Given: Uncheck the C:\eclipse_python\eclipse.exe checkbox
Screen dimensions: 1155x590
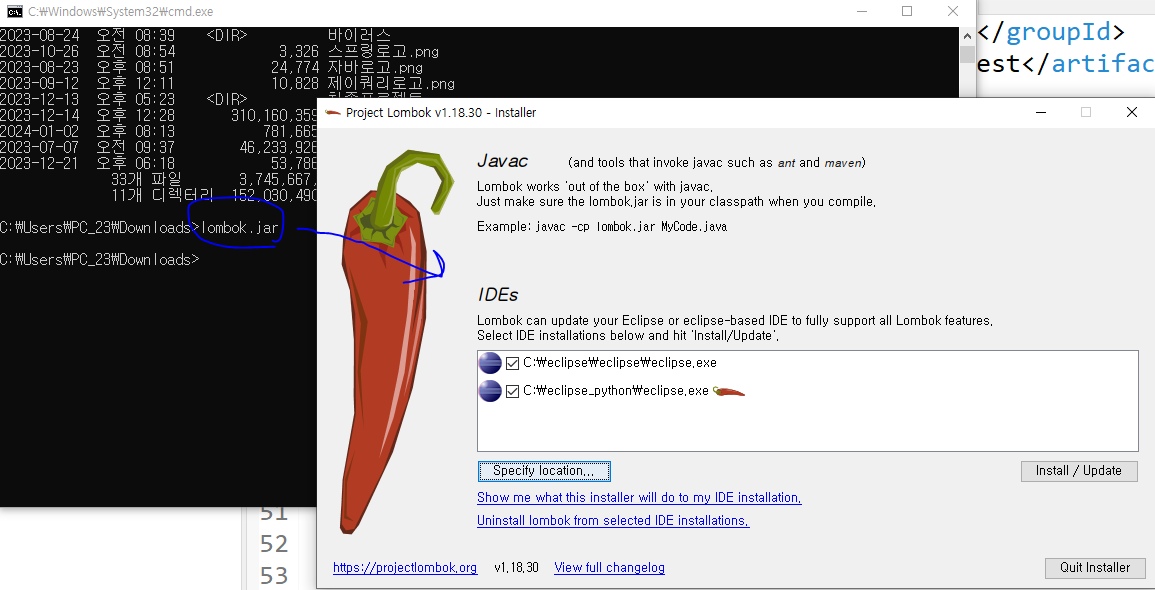Looking at the screenshot, I should [x=513, y=391].
